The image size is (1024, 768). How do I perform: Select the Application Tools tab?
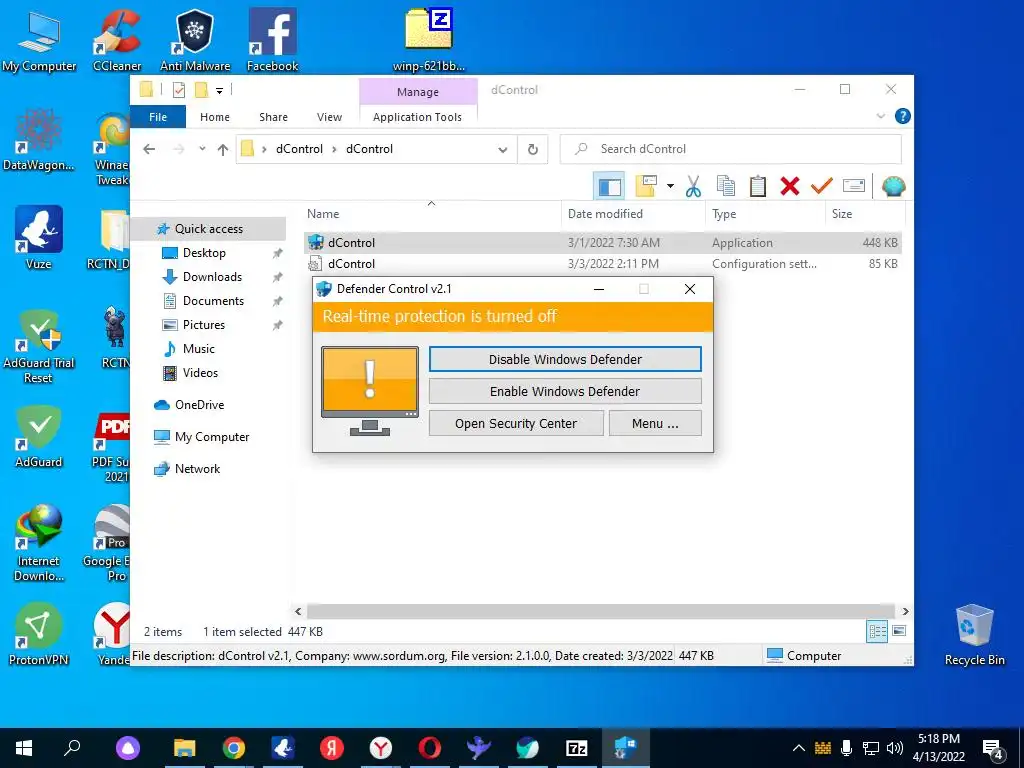417,117
